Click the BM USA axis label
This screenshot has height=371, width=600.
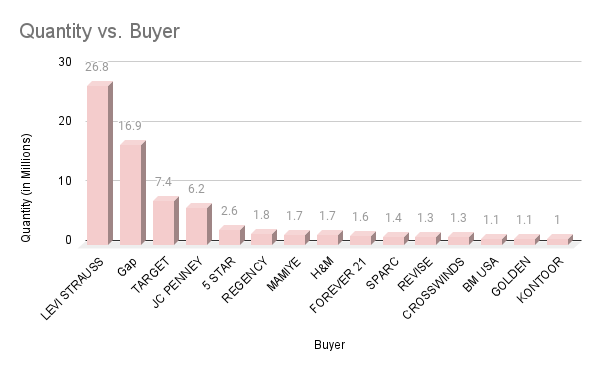pyautogui.click(x=481, y=275)
